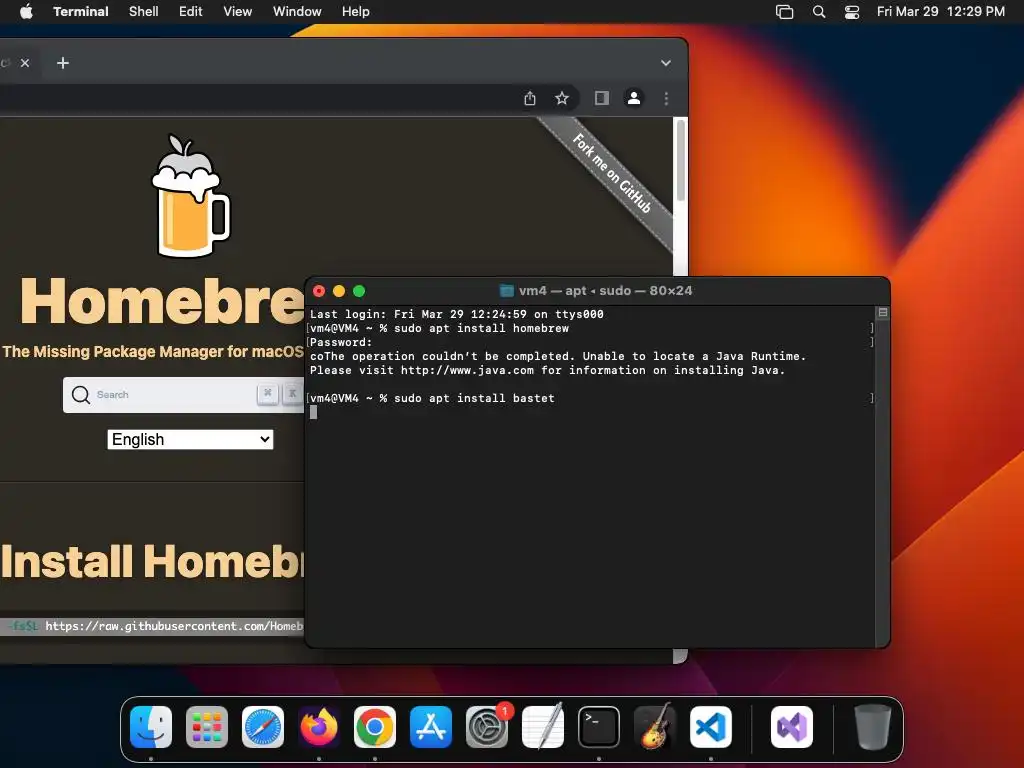The image size is (1024, 768).
Task: Click the Java Runtime error message line
Action: (558, 356)
